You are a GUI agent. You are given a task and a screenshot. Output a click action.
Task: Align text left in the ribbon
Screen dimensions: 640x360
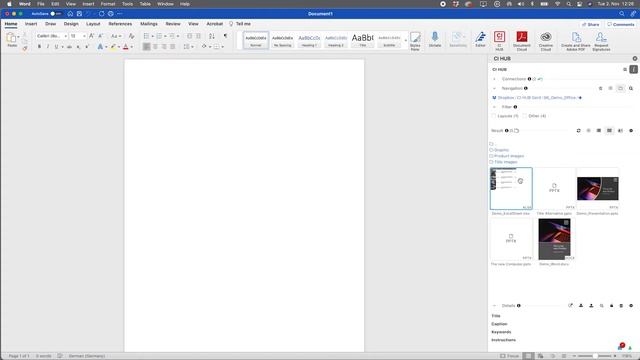[x=147, y=47]
